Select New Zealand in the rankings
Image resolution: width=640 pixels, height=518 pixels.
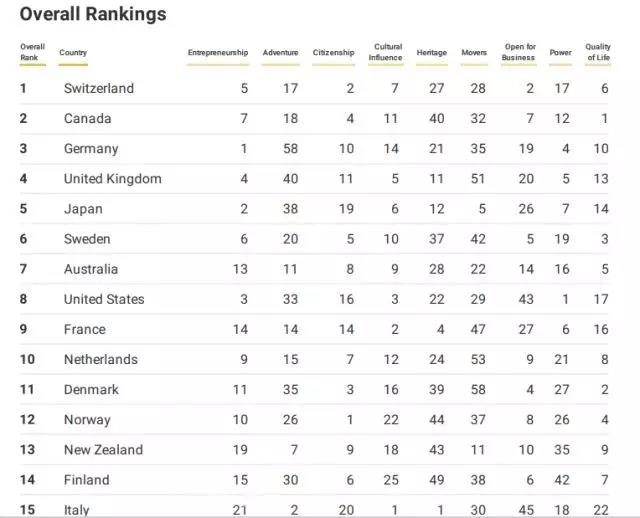coord(103,450)
